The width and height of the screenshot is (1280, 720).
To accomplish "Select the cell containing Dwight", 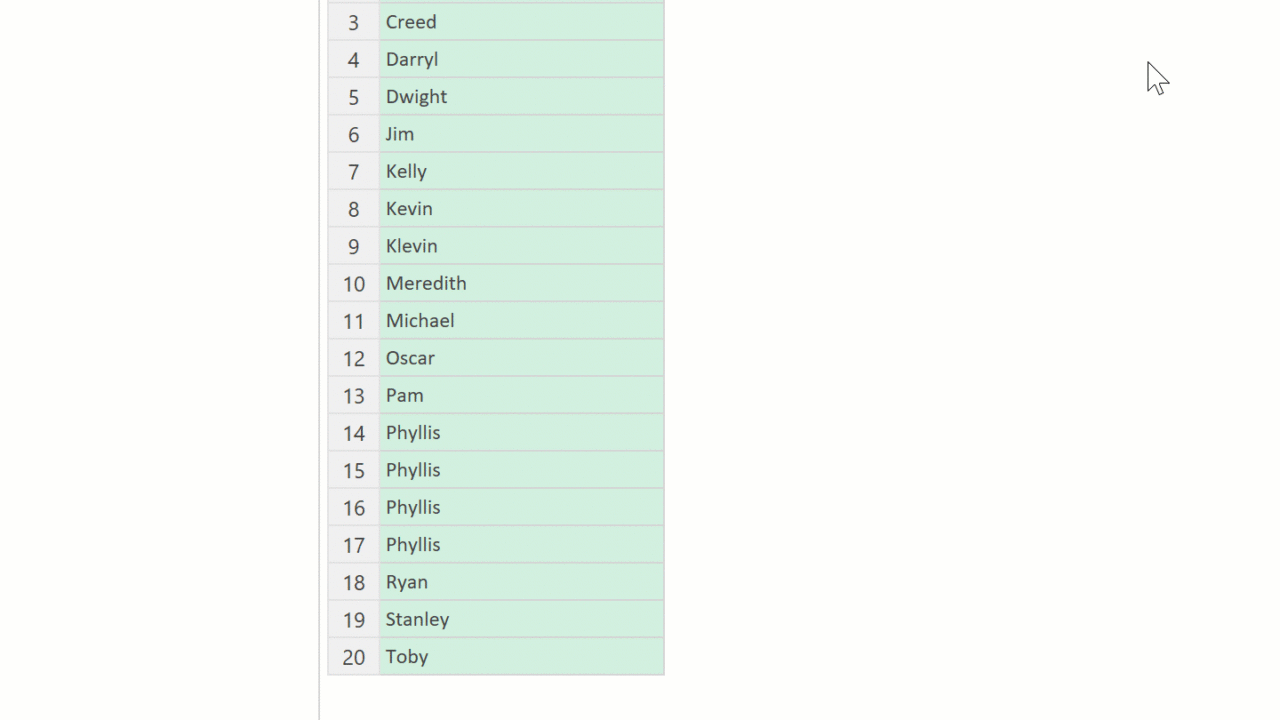I will 521,97.
